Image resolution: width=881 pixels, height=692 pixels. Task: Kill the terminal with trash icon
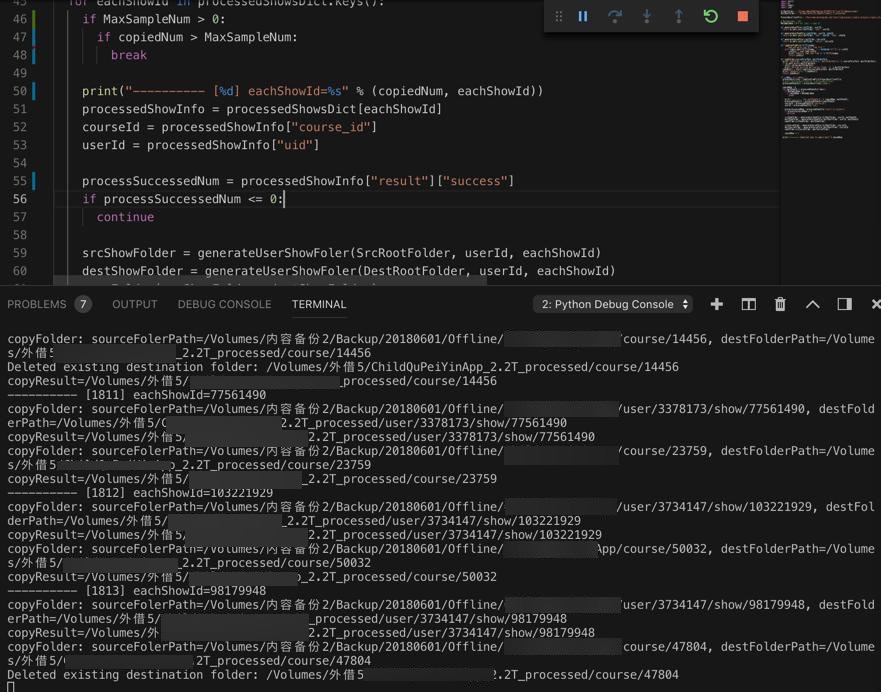(x=780, y=304)
